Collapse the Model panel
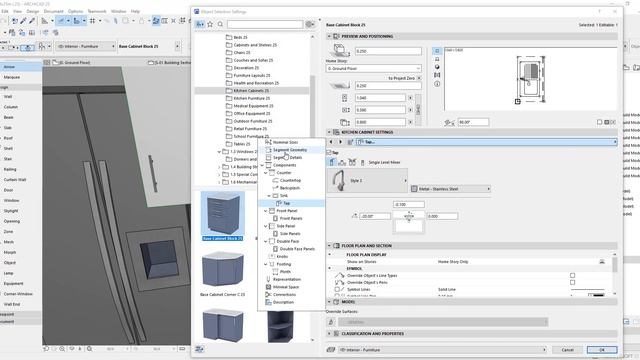The height and width of the screenshot is (360, 640). (x=329, y=302)
